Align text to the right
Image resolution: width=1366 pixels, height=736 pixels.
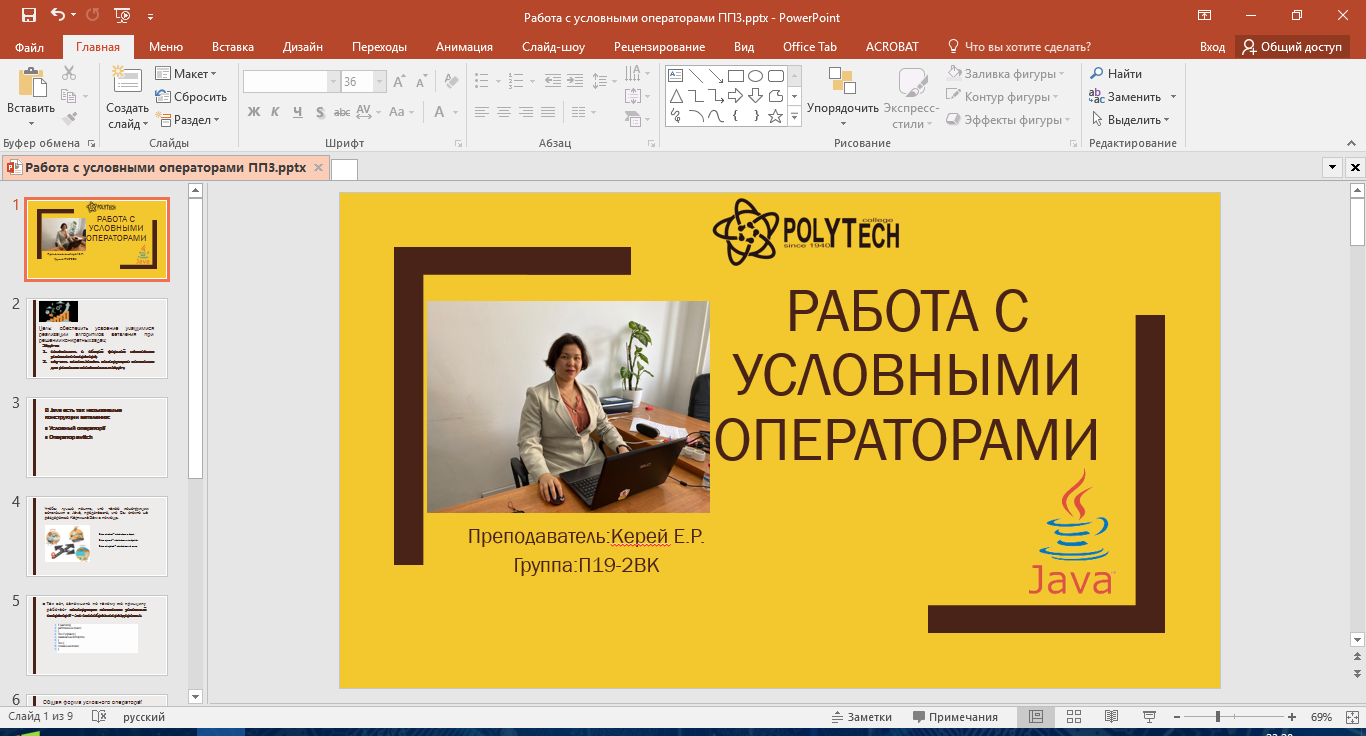coord(526,112)
